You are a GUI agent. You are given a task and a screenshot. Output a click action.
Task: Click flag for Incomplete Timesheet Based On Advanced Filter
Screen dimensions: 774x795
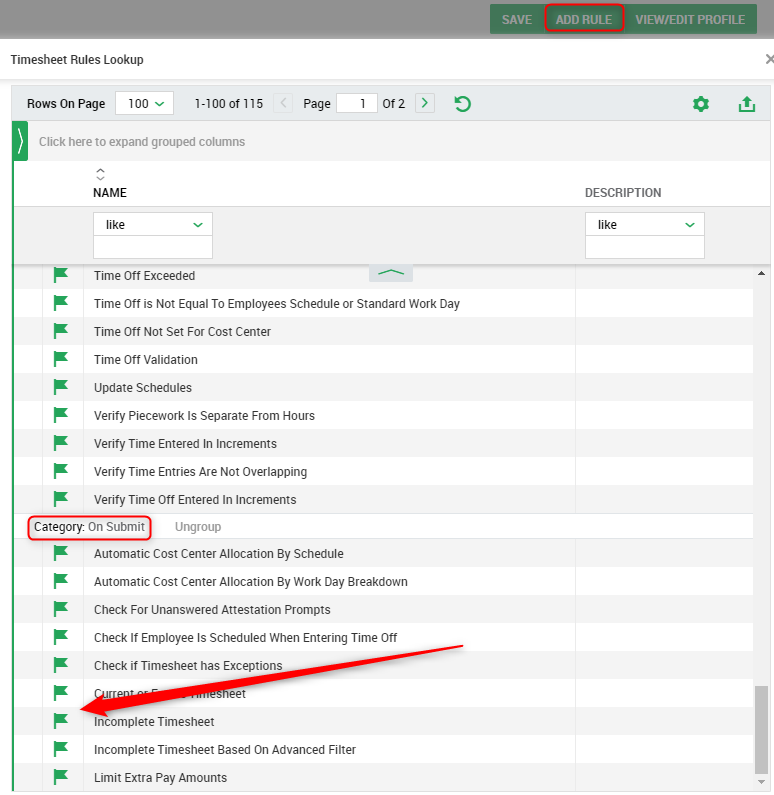(61, 748)
